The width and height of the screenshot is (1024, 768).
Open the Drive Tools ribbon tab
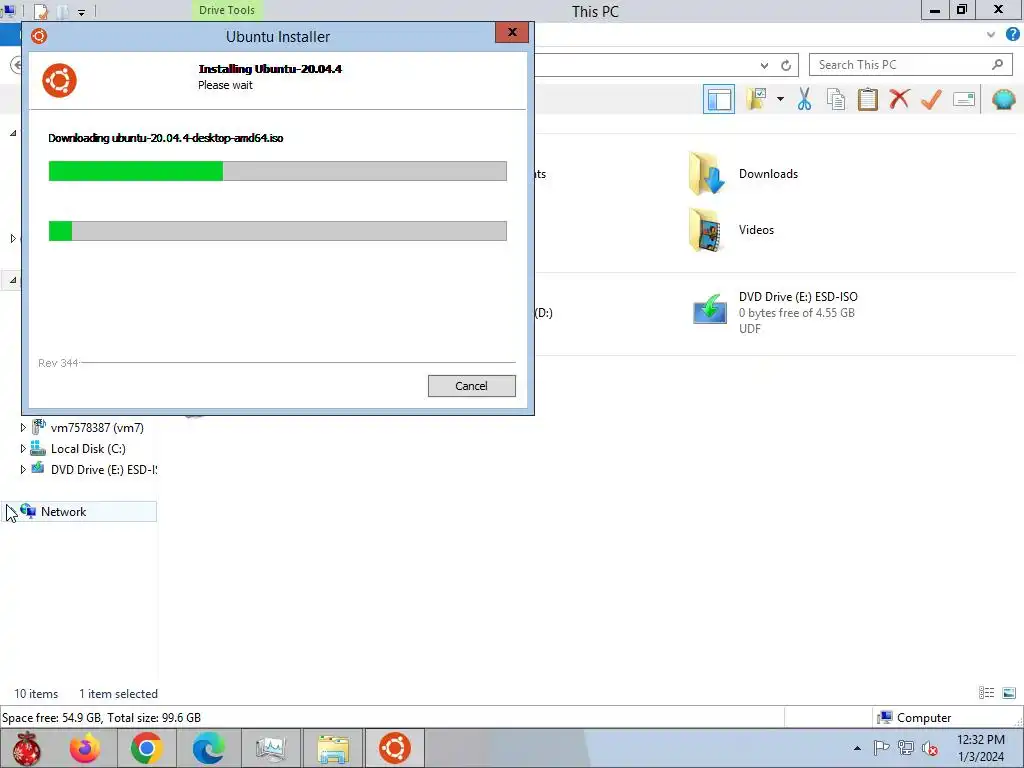227,10
